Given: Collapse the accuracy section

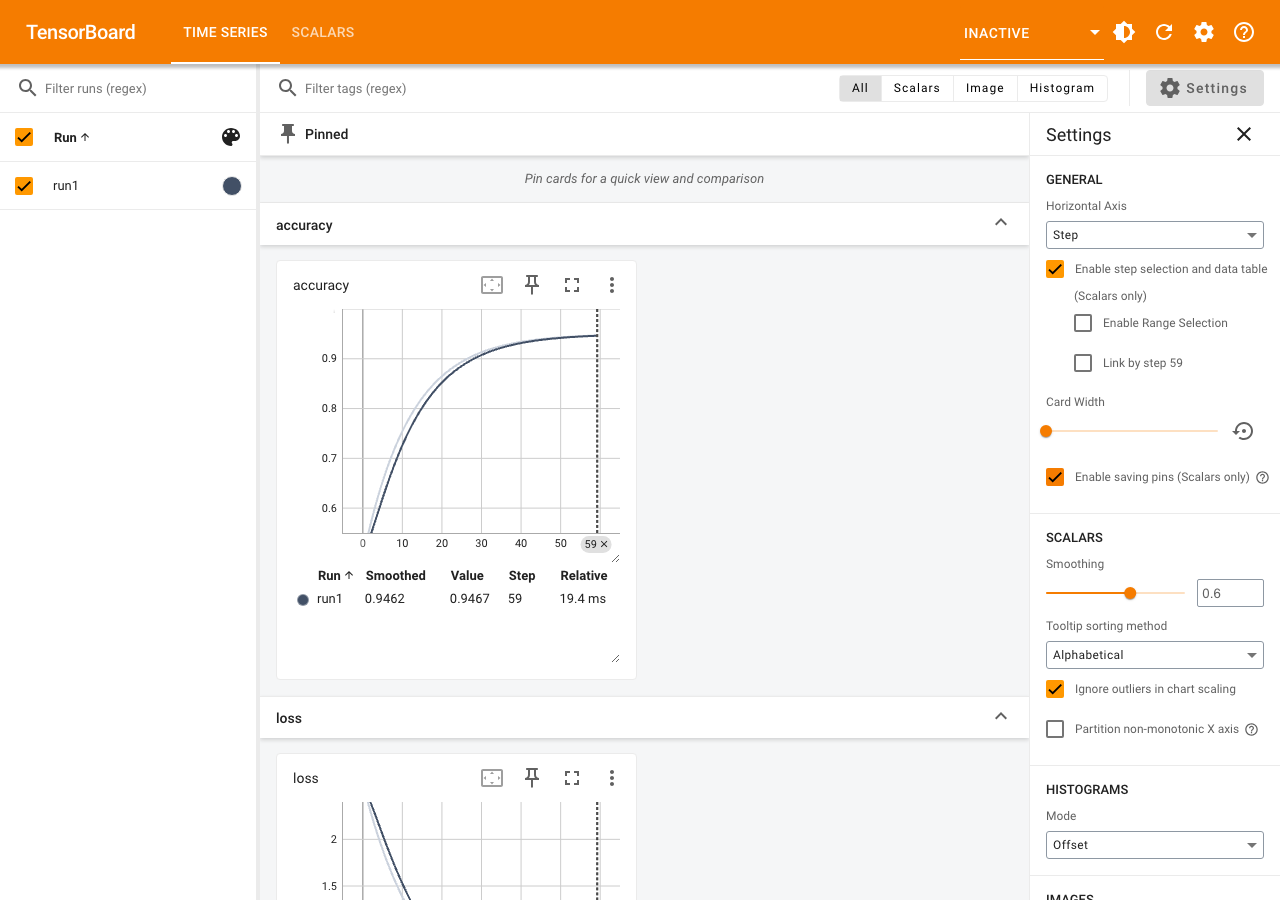Looking at the screenshot, I should pos(1001,223).
